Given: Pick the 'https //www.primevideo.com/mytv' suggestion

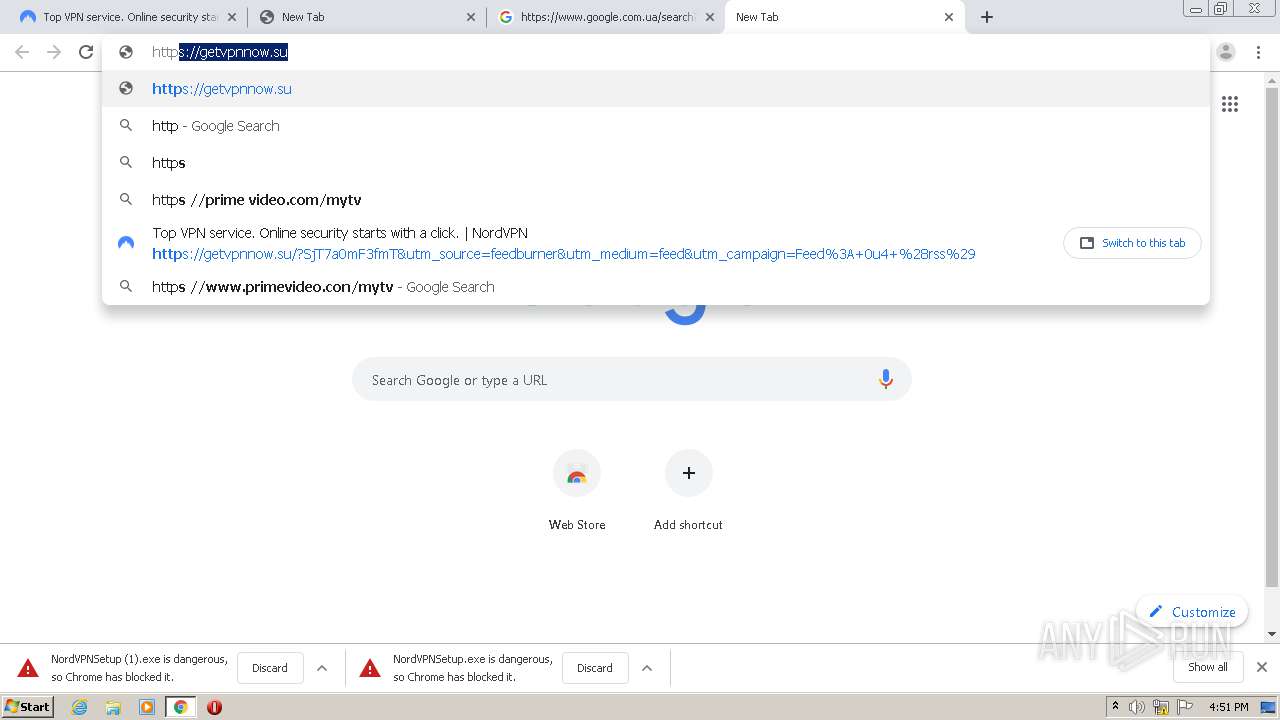Looking at the screenshot, I should click(x=656, y=287).
